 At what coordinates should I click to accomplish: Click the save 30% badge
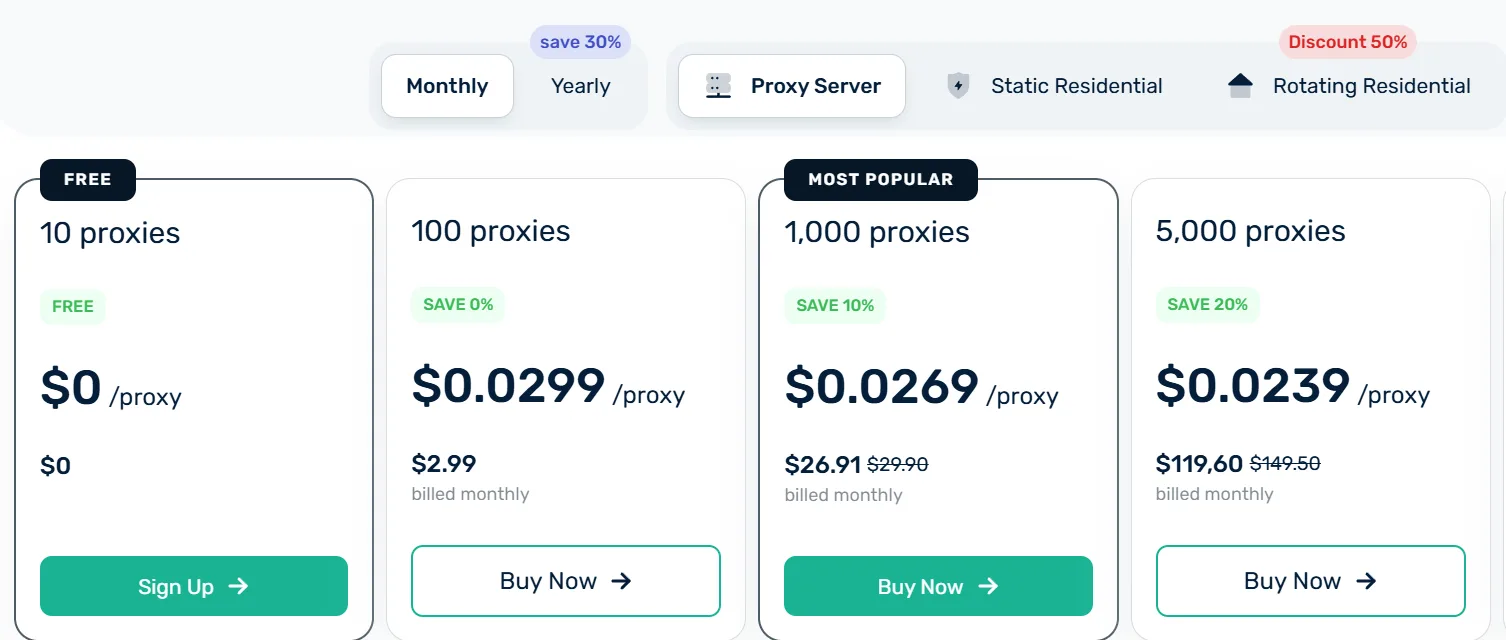[x=580, y=42]
